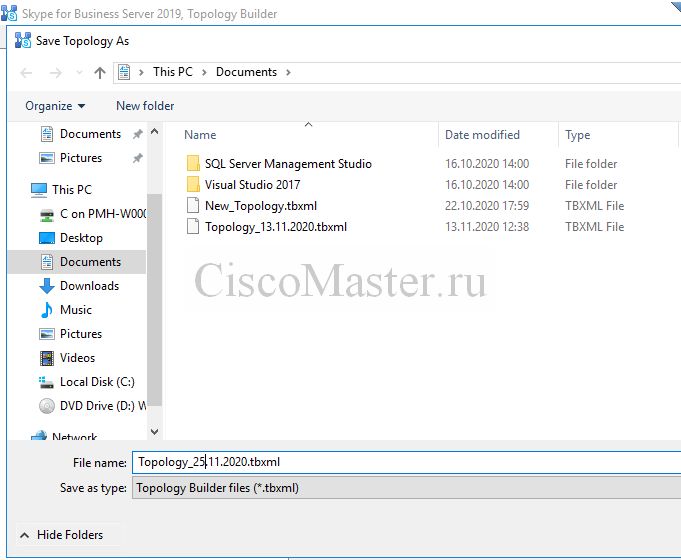Open the recent locations dropdown arrow
Viewport: 681px width, 560px height.
tap(79, 73)
